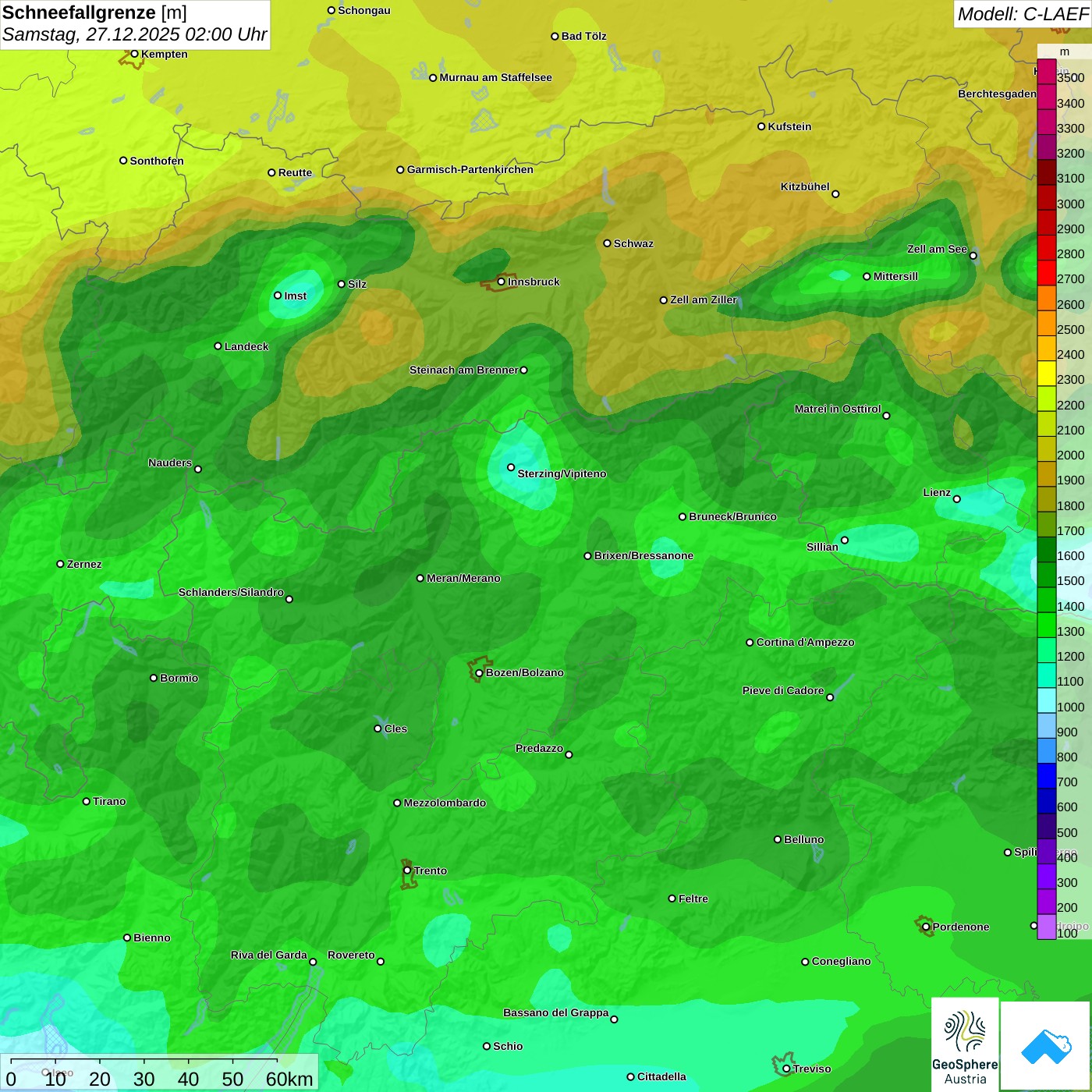Click the Schwaz location dot
The height and width of the screenshot is (1092, 1092).
[607, 243]
